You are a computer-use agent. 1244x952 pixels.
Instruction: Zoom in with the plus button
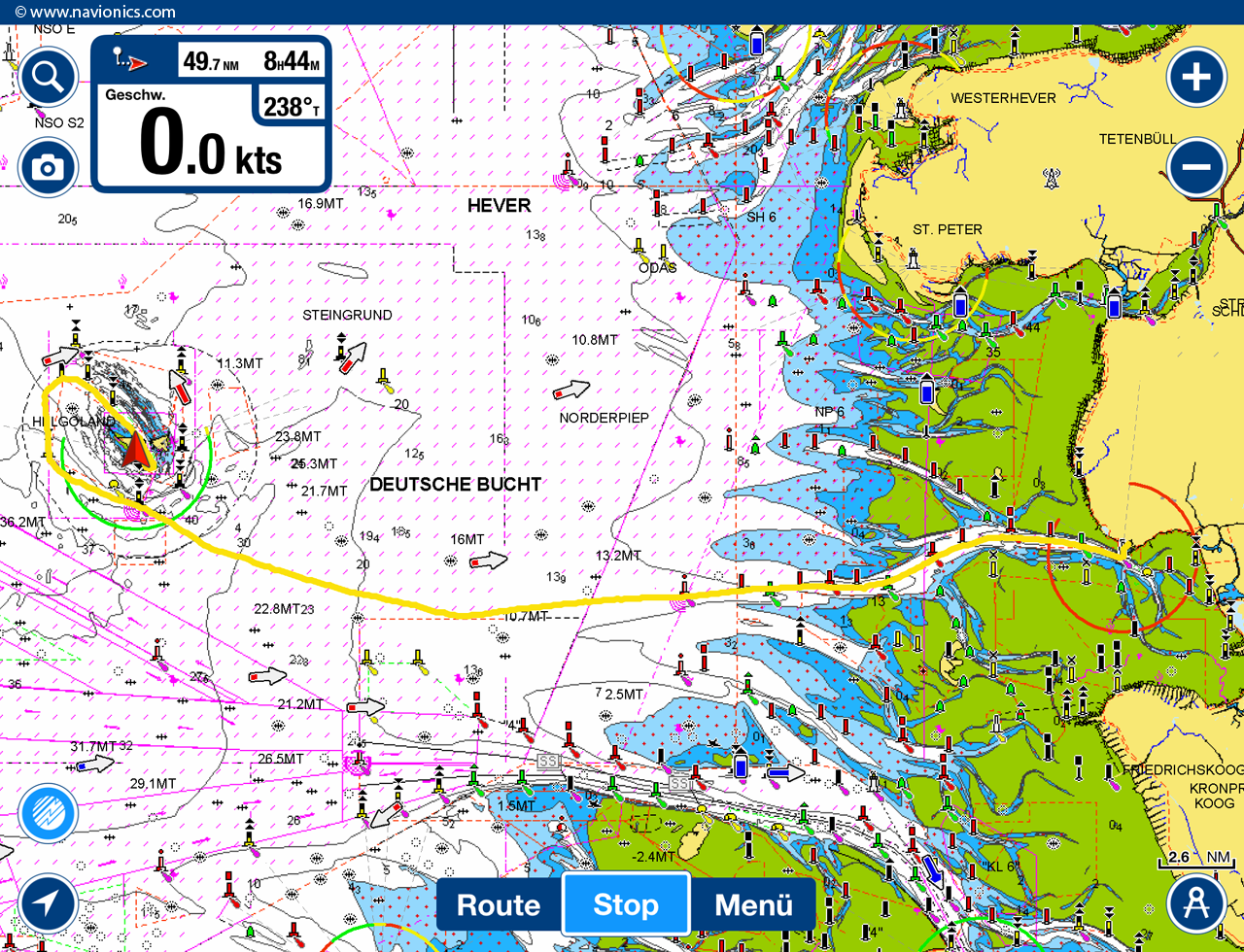coord(1196,77)
